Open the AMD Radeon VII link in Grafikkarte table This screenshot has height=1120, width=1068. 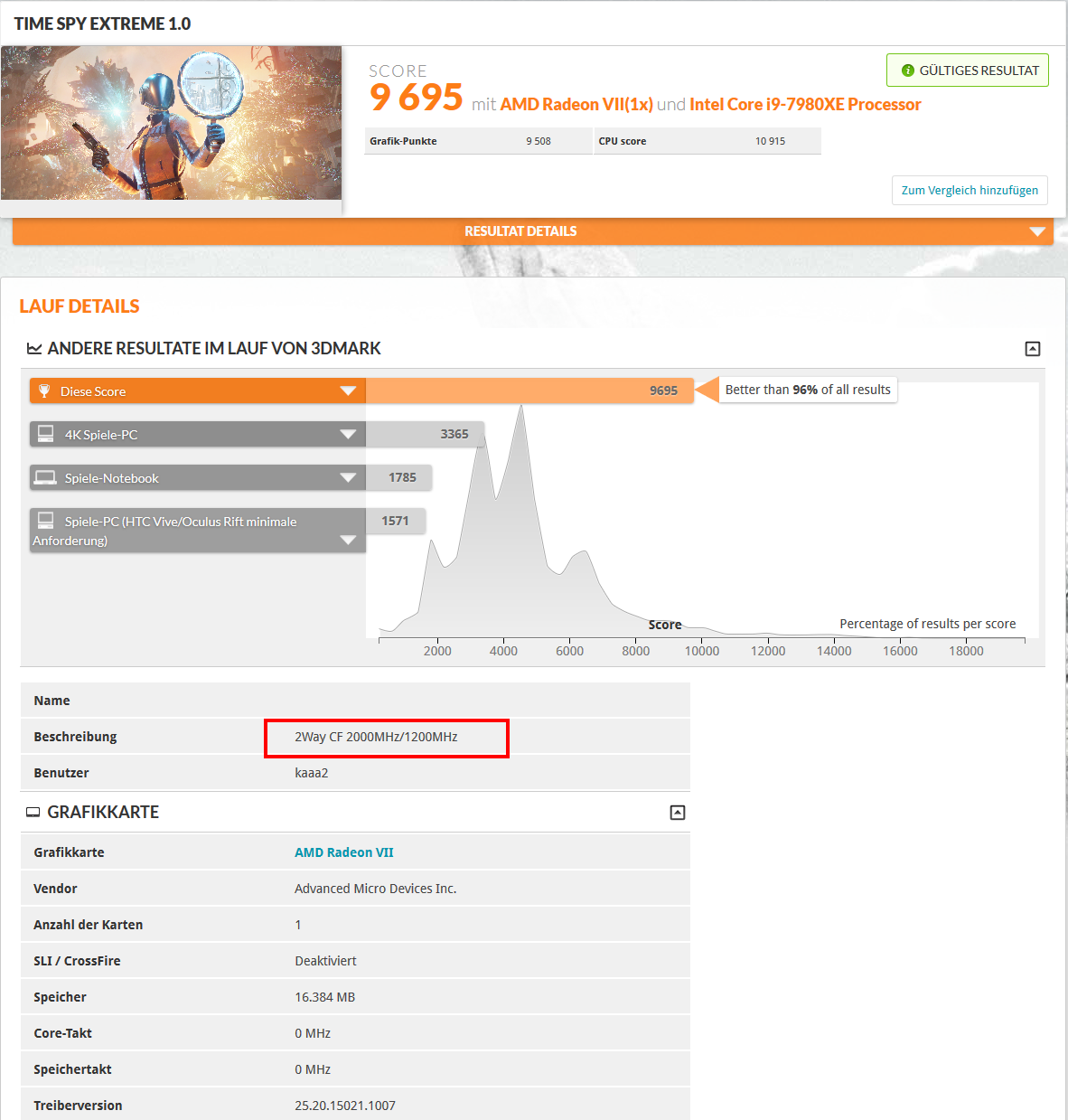344,852
